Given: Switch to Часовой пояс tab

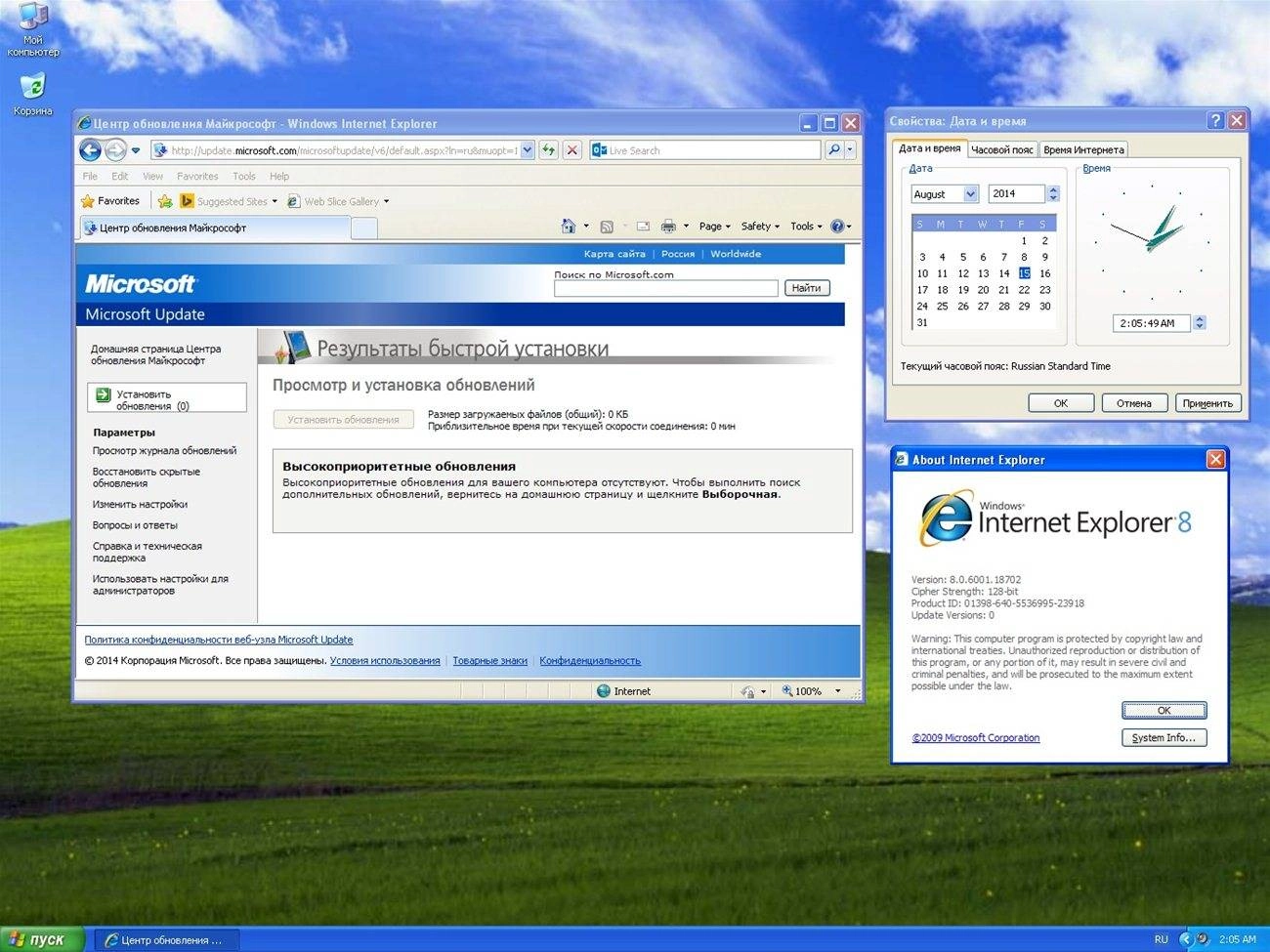Looking at the screenshot, I should coord(1002,149).
